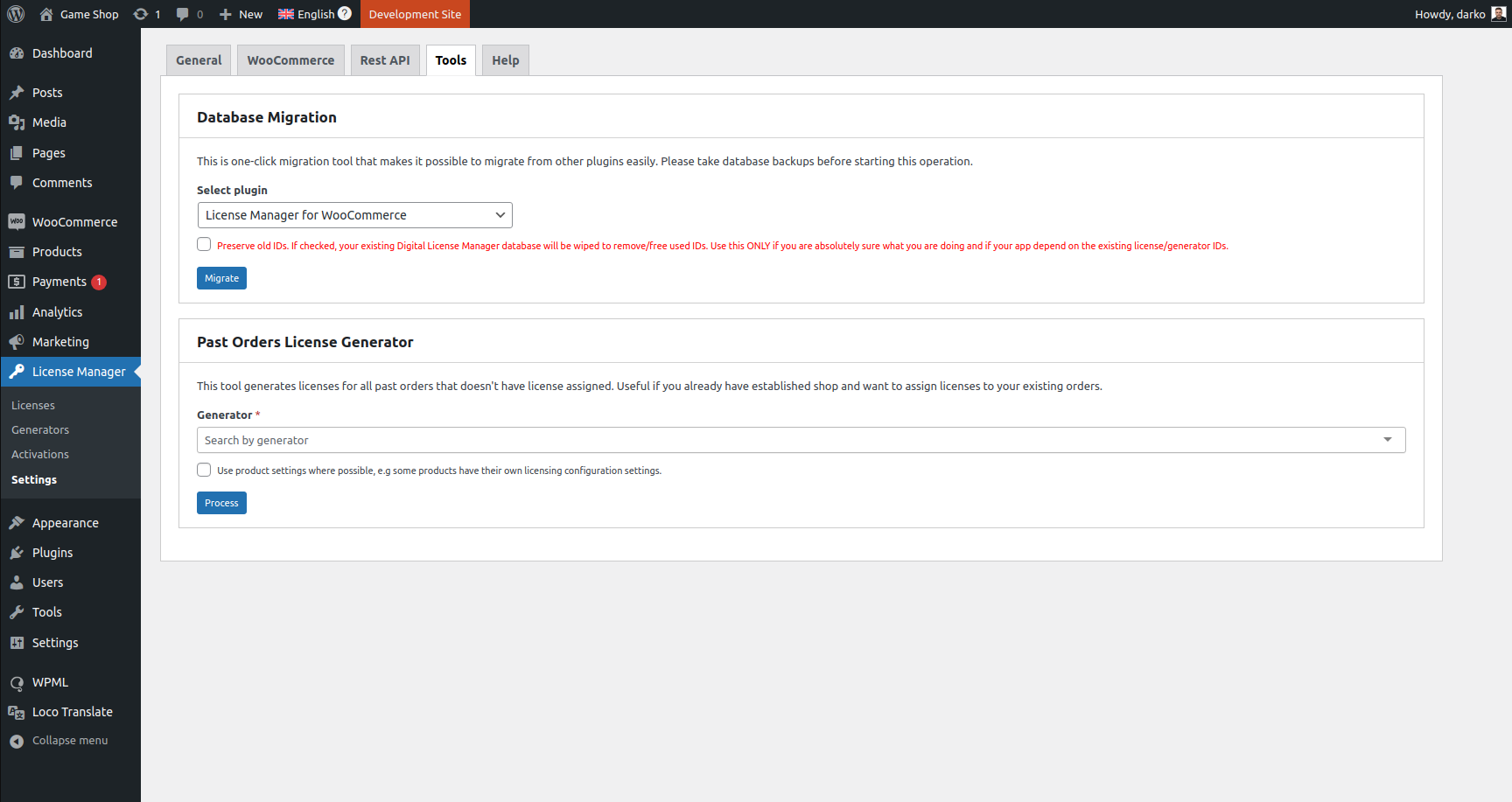Click the Migrate button

coord(221,278)
